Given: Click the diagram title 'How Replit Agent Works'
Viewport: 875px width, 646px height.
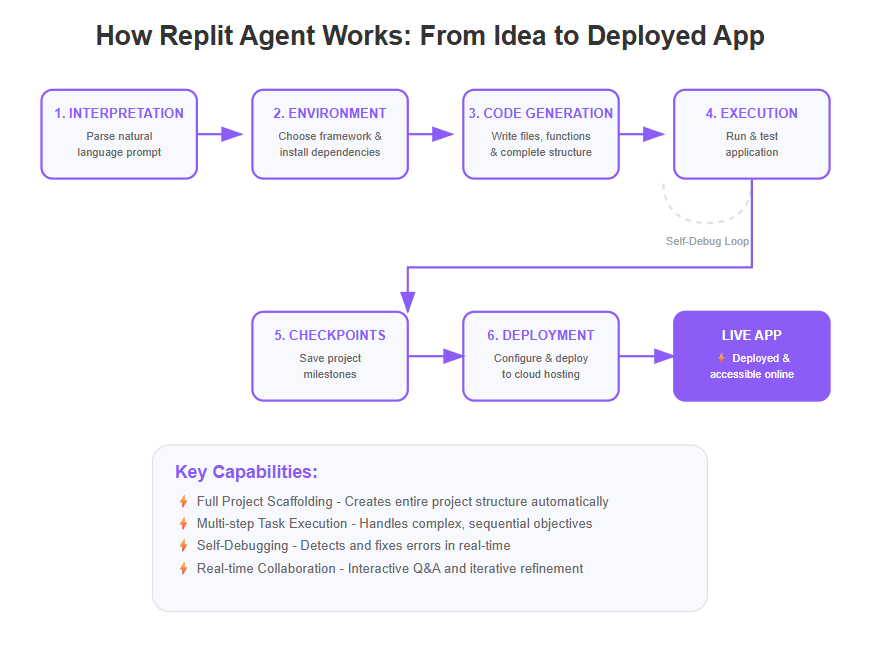Looking at the screenshot, I should [x=430, y=36].
